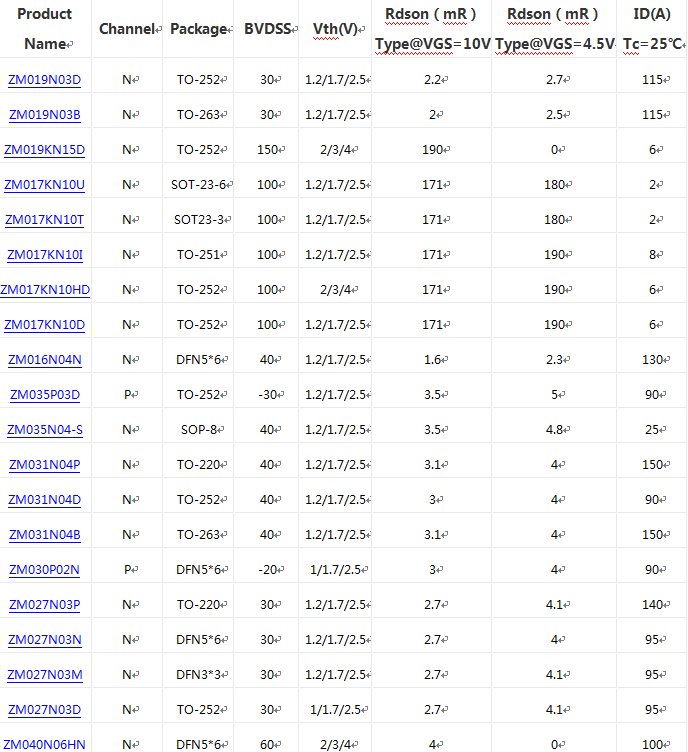The width and height of the screenshot is (688, 752).
Task: Click the ZM017KN10I product link
Action: coord(44,255)
